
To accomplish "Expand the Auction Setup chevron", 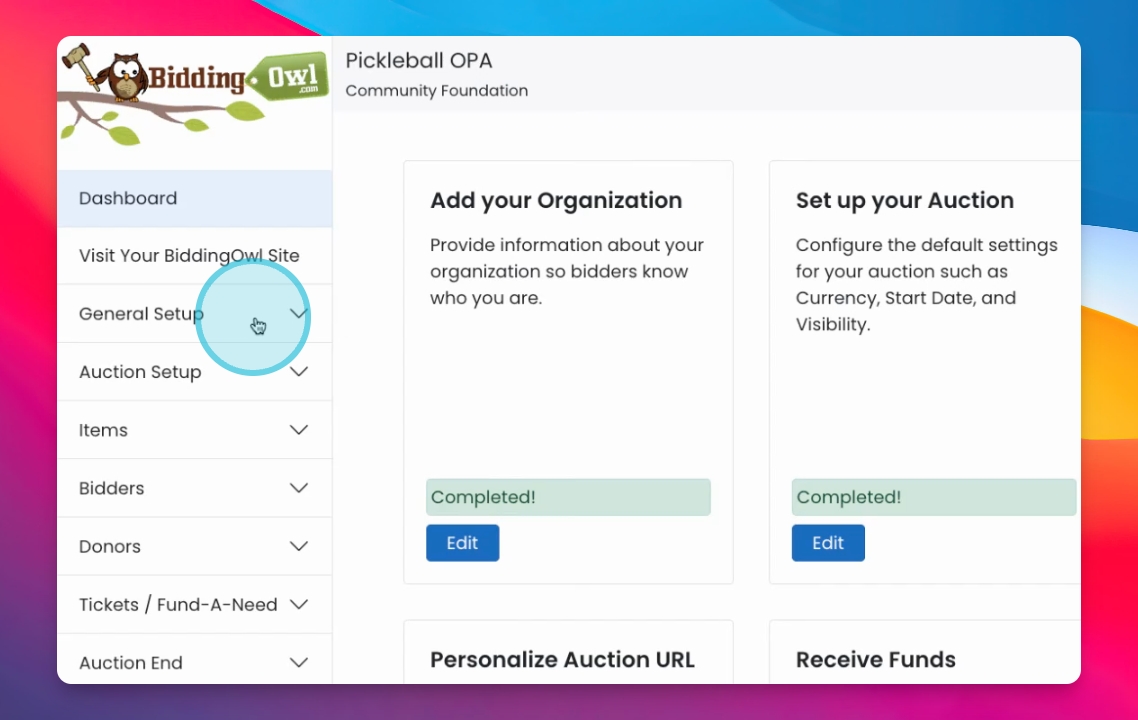I will pyautogui.click(x=298, y=372).
